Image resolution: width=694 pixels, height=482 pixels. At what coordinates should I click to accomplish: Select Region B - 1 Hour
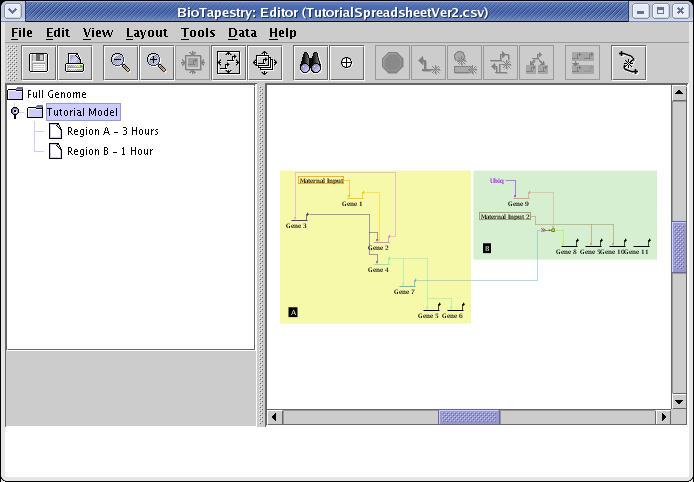109,151
